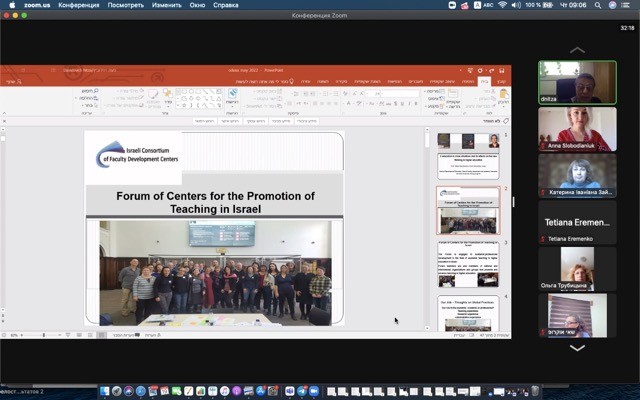The width and height of the screenshot is (640, 400).
Task: Click the Tetiana Eremenko participant tile
Action: [577, 220]
